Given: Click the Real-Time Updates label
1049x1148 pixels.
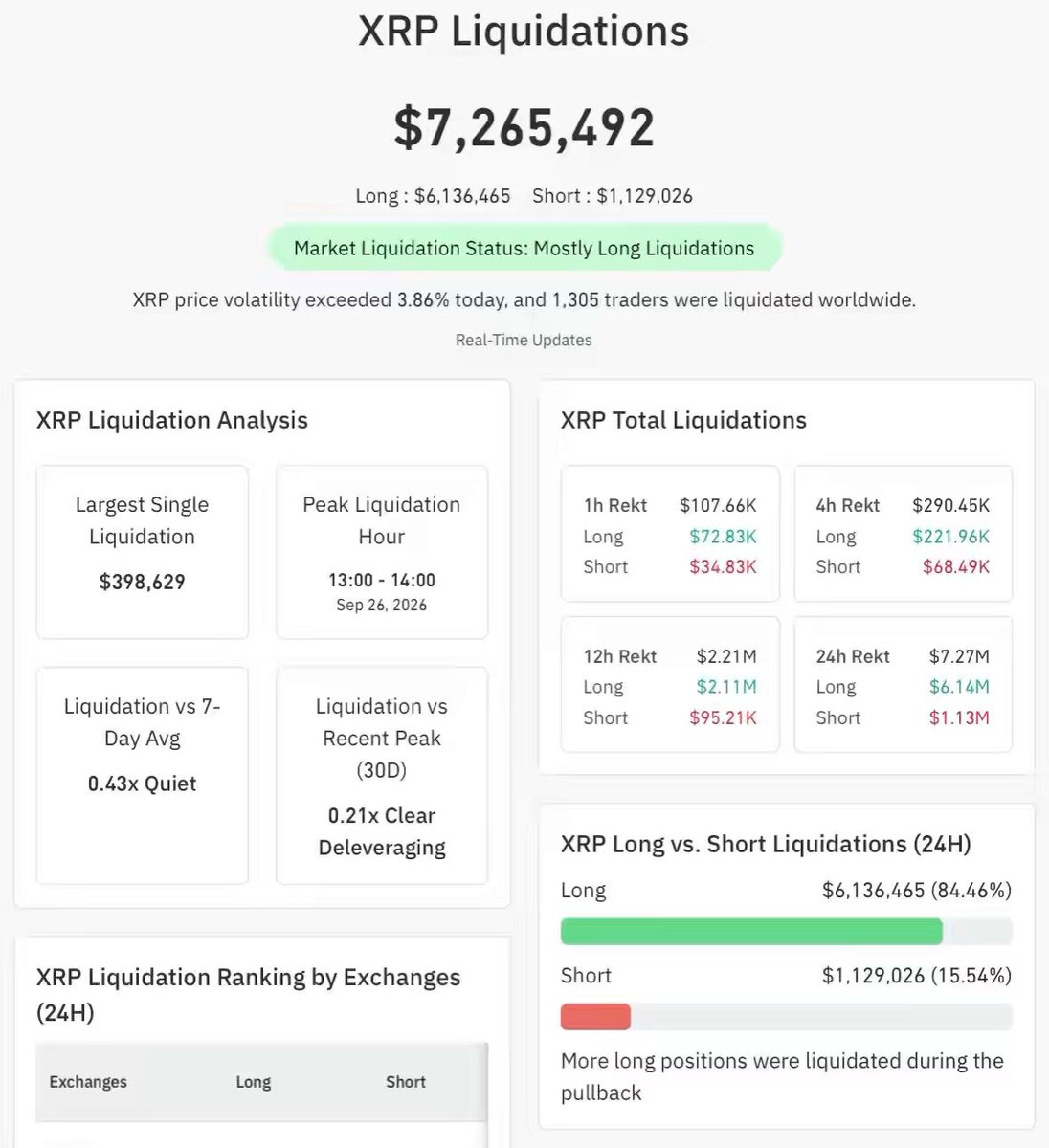Looking at the screenshot, I should pyautogui.click(x=524, y=340).
